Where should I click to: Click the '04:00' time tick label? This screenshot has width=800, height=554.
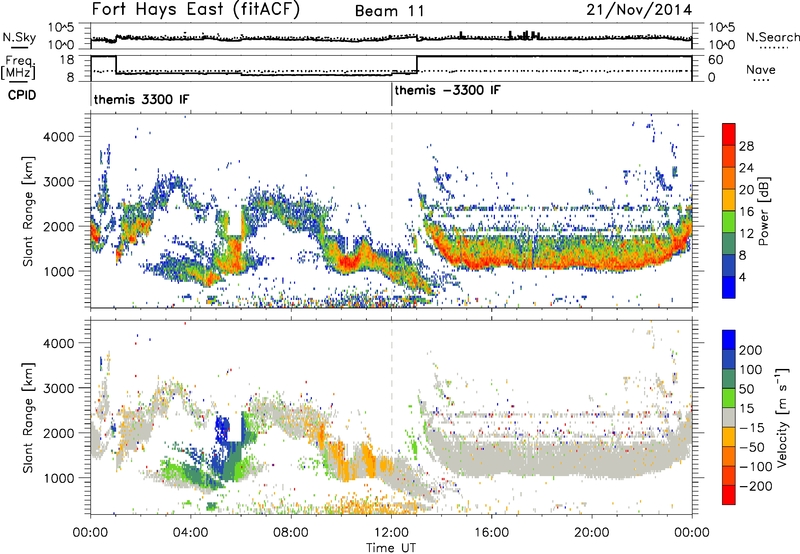[190, 533]
